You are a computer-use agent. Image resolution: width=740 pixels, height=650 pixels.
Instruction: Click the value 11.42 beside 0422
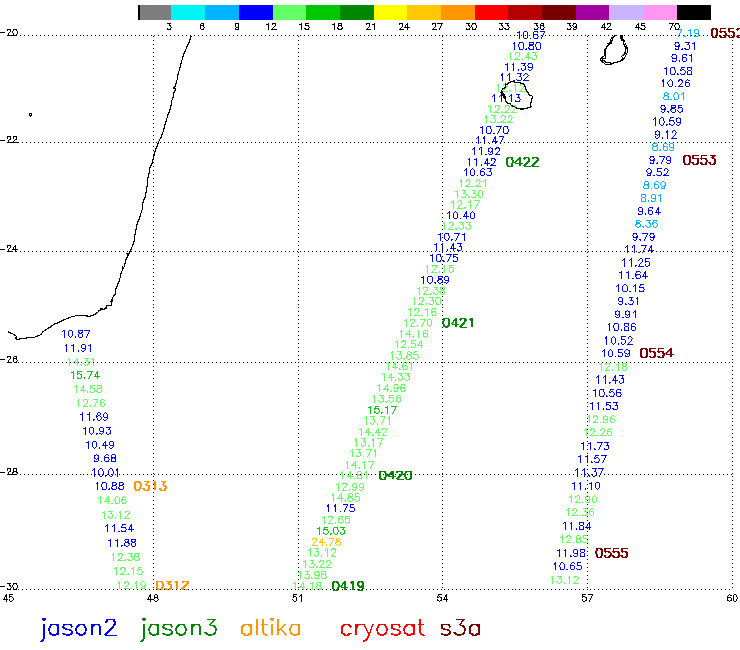(x=481, y=162)
